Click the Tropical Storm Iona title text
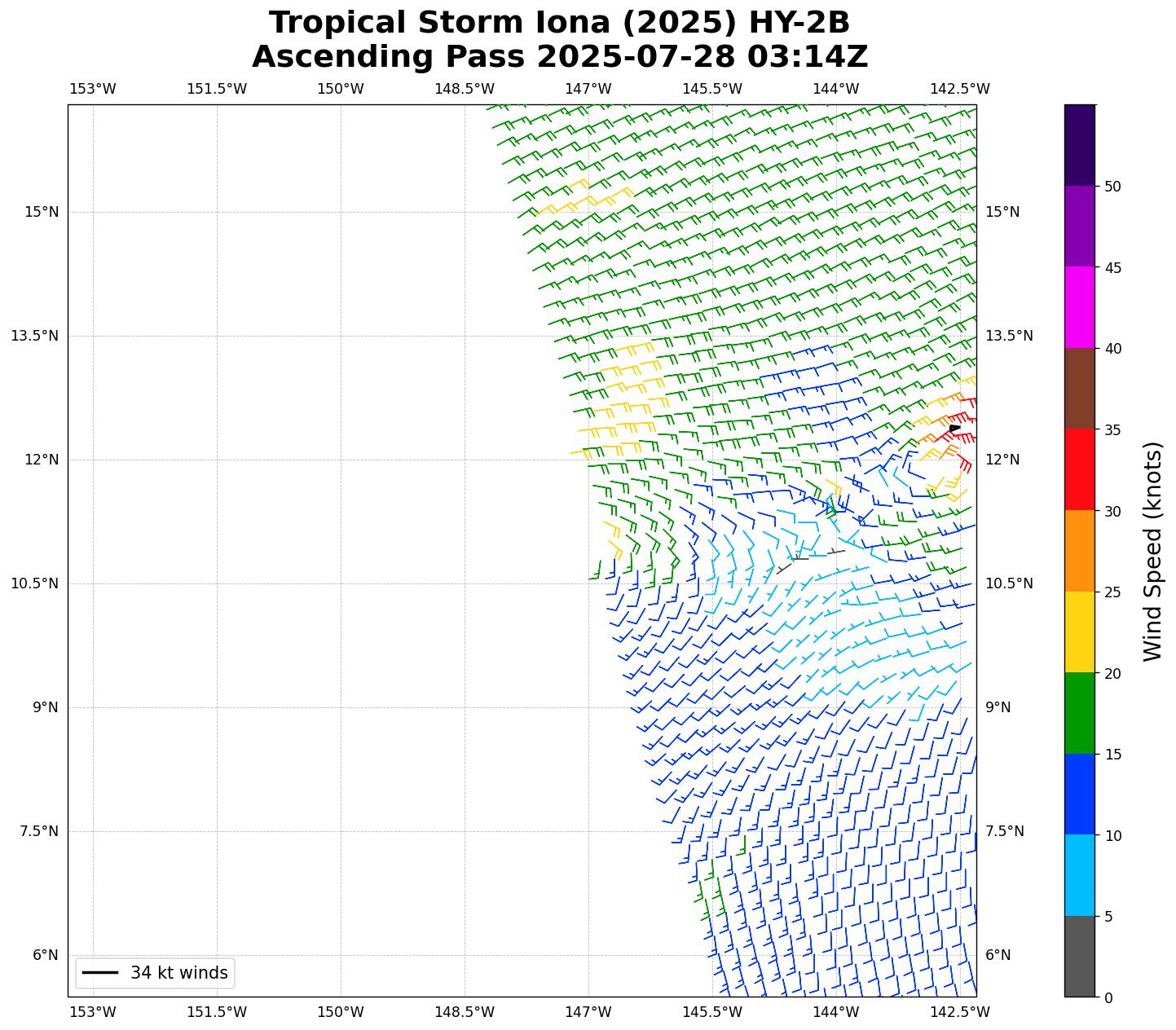 pos(559,23)
